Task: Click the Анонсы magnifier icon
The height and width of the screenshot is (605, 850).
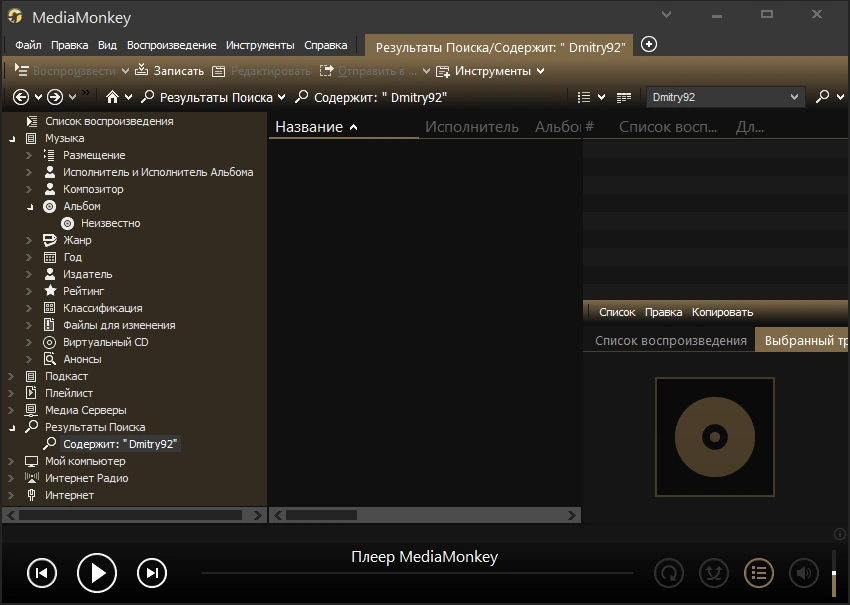Action: tap(49, 359)
